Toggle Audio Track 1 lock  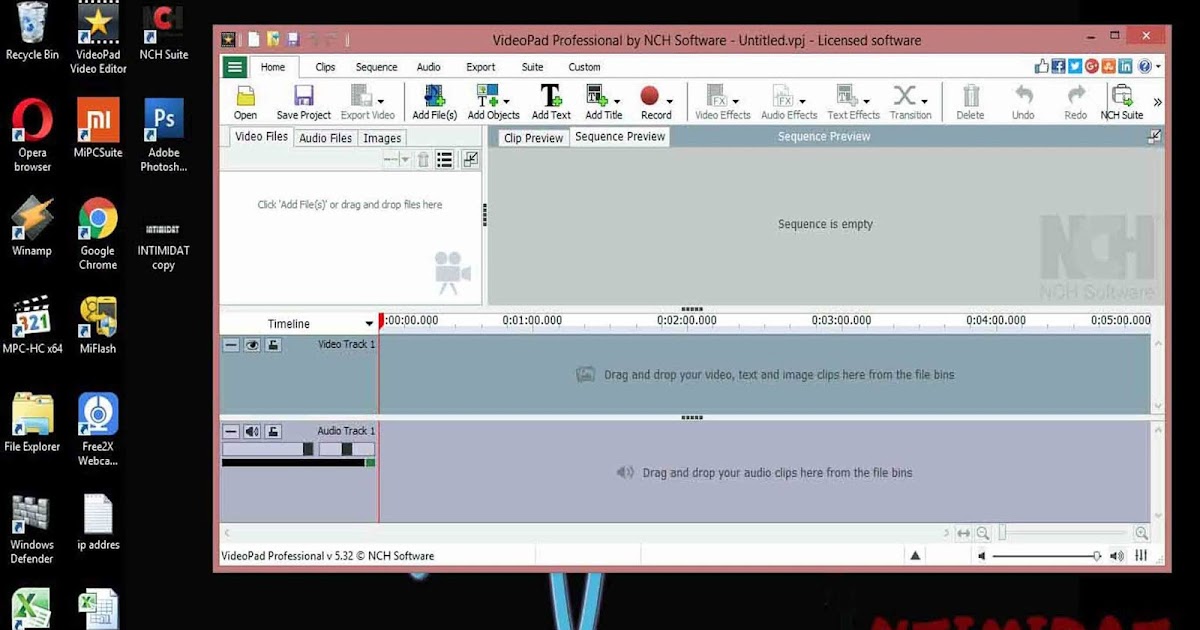click(x=273, y=432)
